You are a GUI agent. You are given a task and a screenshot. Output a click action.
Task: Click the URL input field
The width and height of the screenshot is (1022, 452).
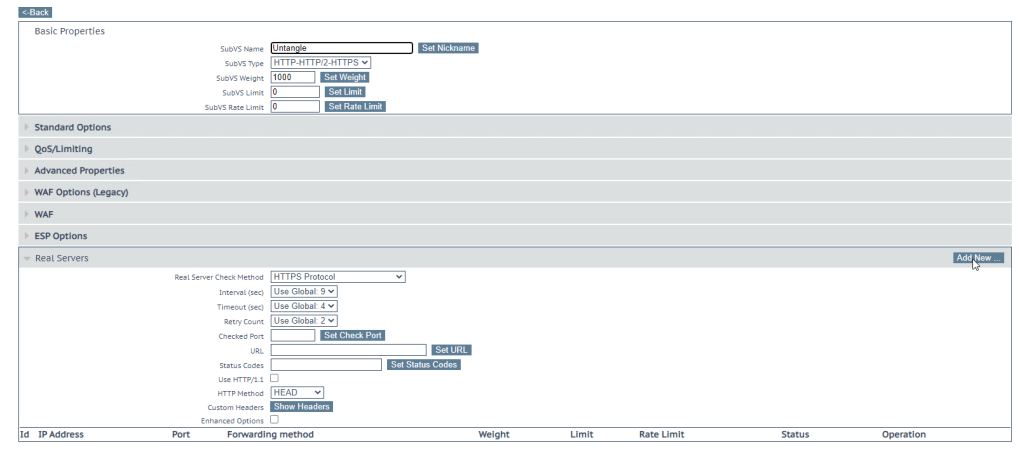click(349, 350)
